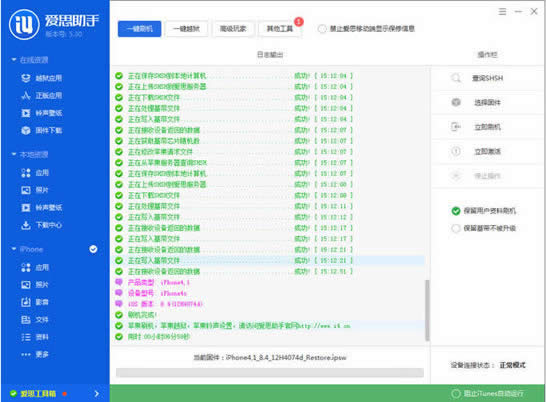This screenshot has width=546, height=402.
Task: Switch to the 高级玩家 tab
Action: click(233, 29)
